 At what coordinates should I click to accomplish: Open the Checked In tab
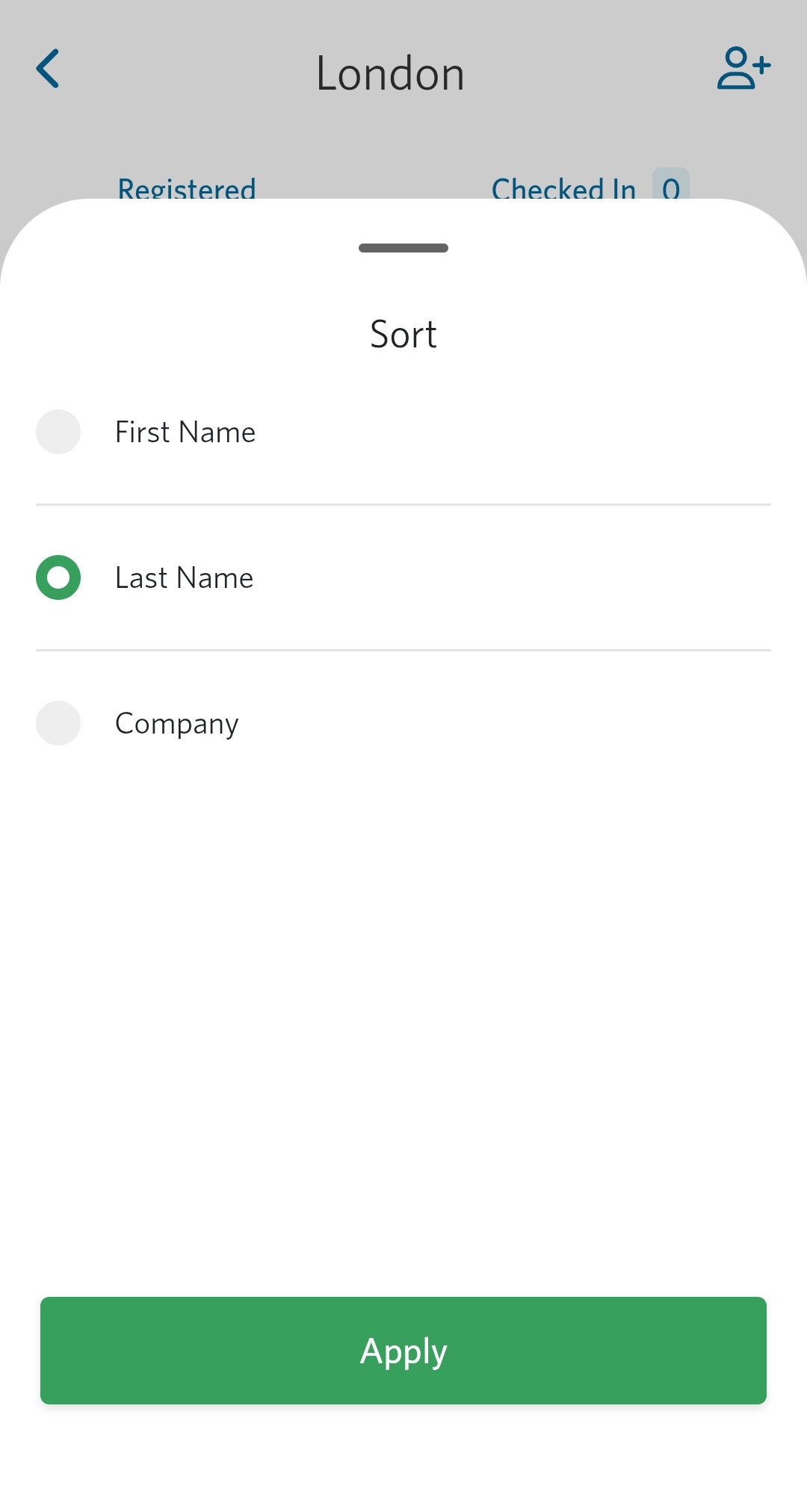pyautogui.click(x=563, y=188)
